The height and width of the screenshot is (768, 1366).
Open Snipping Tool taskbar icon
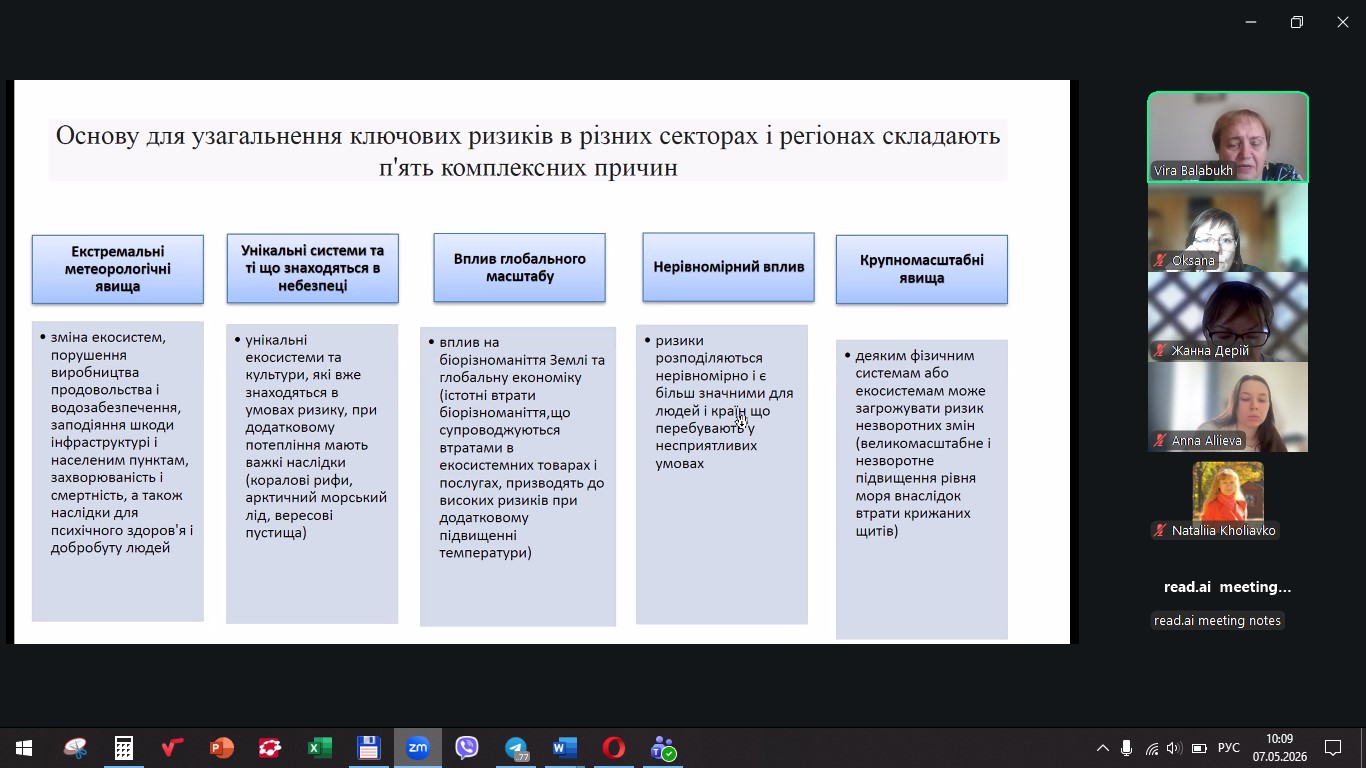pyautogui.click(x=75, y=748)
